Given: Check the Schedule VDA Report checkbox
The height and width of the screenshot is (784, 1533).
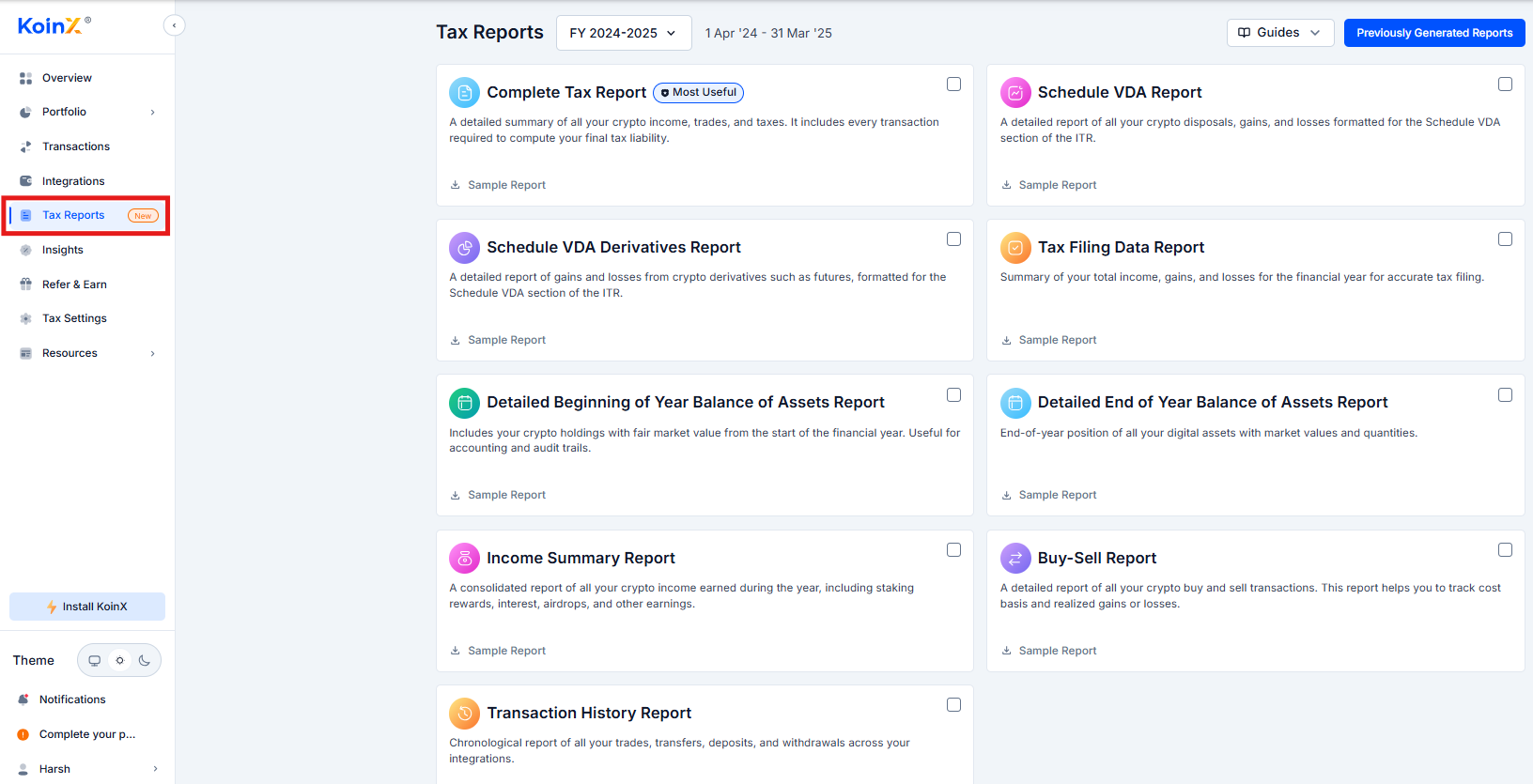Looking at the screenshot, I should (1505, 85).
